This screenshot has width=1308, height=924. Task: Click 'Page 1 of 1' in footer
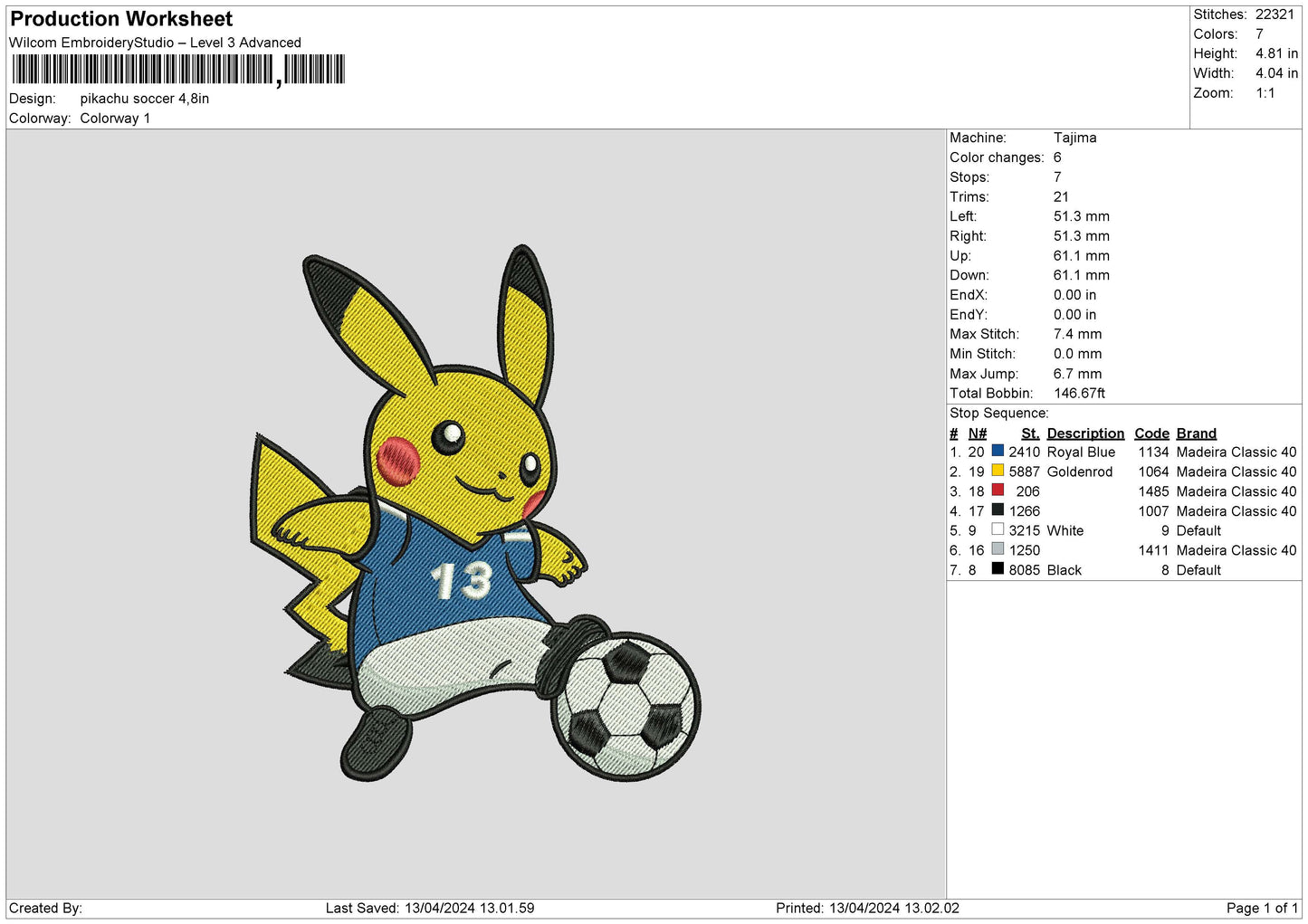tap(1262, 908)
